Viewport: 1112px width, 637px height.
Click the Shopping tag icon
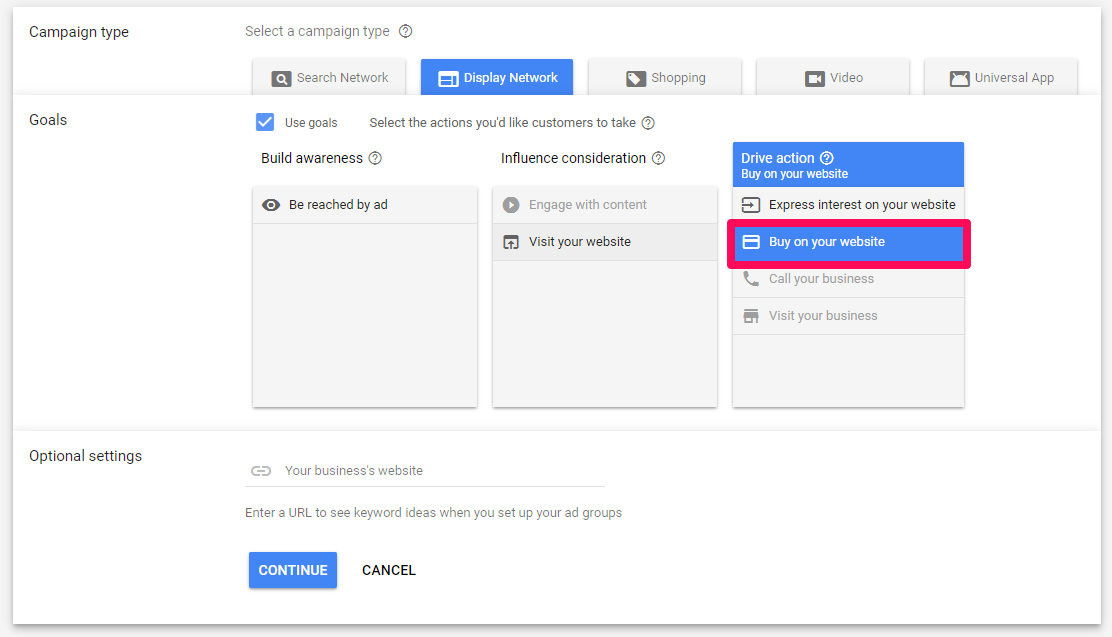pyautogui.click(x=636, y=79)
